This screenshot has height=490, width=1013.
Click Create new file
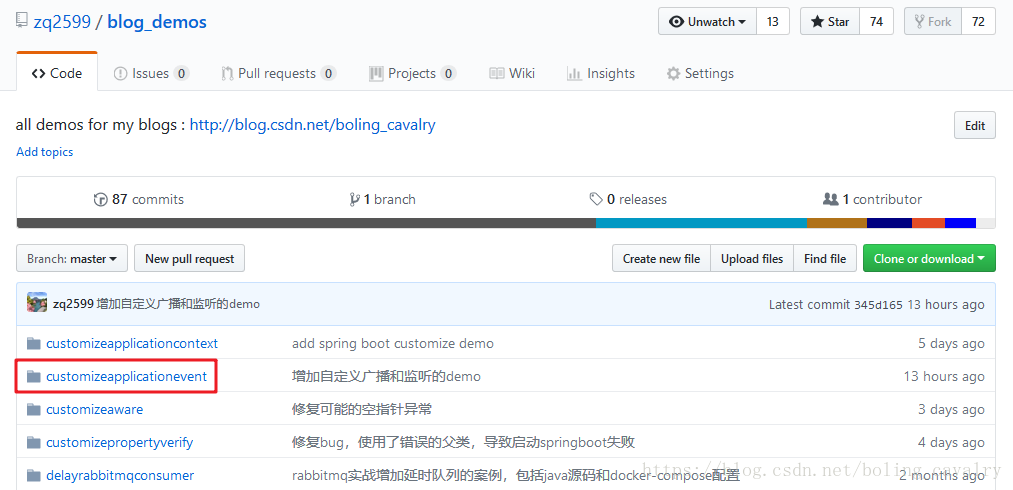click(662, 259)
